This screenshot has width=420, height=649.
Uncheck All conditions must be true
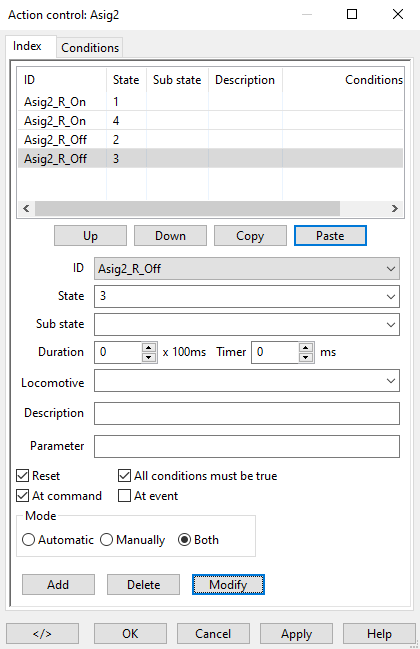pos(125,476)
